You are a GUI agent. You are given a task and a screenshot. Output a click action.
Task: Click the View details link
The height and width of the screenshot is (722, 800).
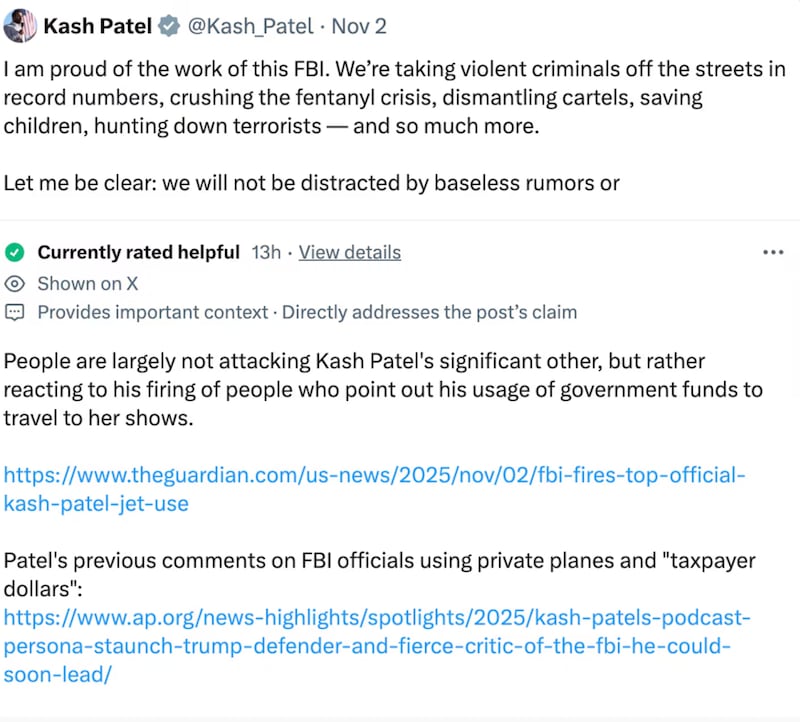tap(349, 252)
